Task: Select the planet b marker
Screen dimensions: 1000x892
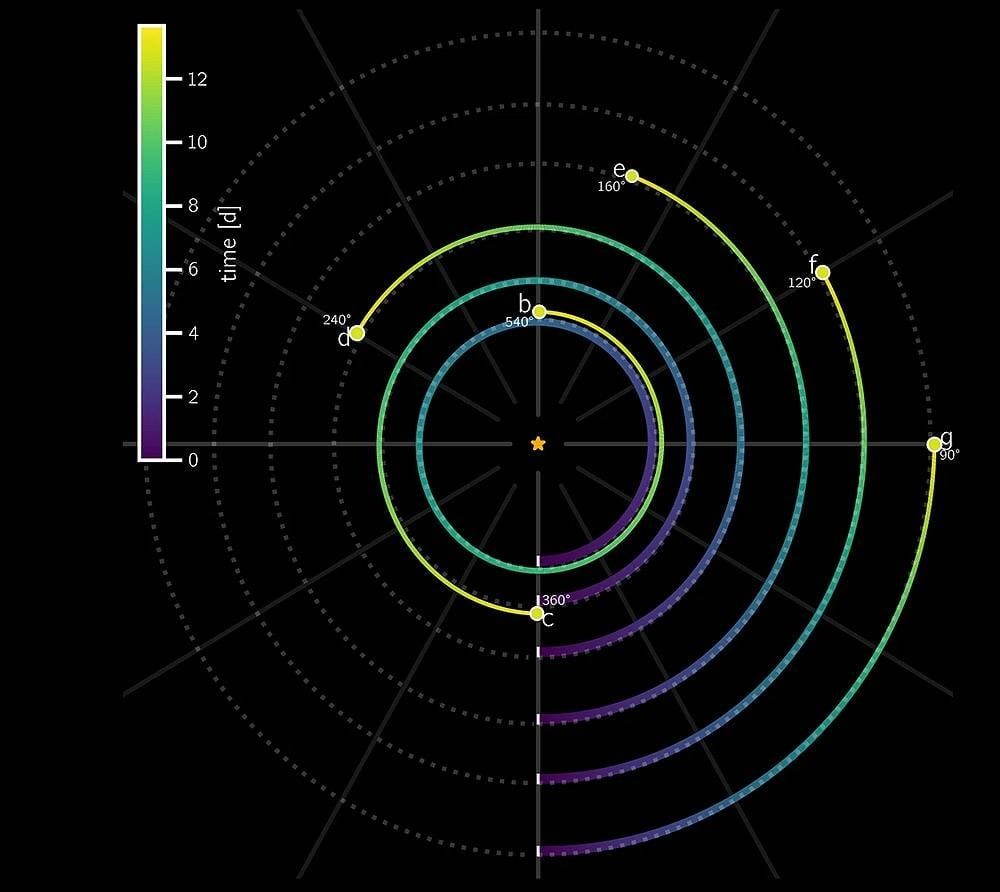Action: pos(537,311)
